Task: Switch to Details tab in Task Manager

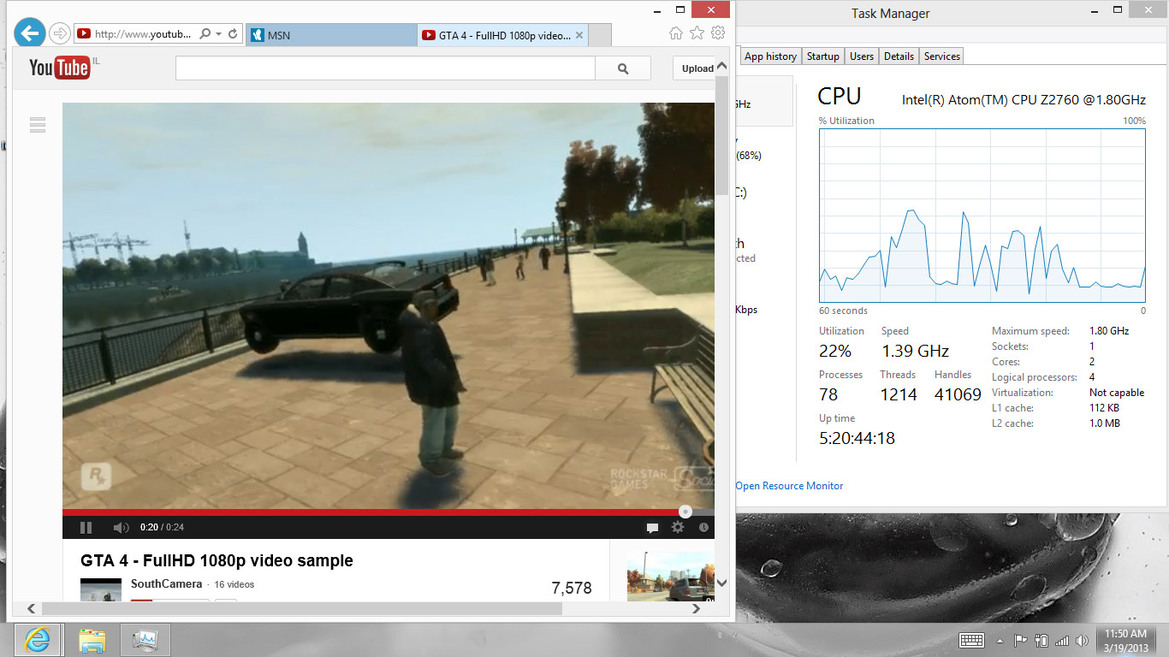Action: (x=898, y=56)
